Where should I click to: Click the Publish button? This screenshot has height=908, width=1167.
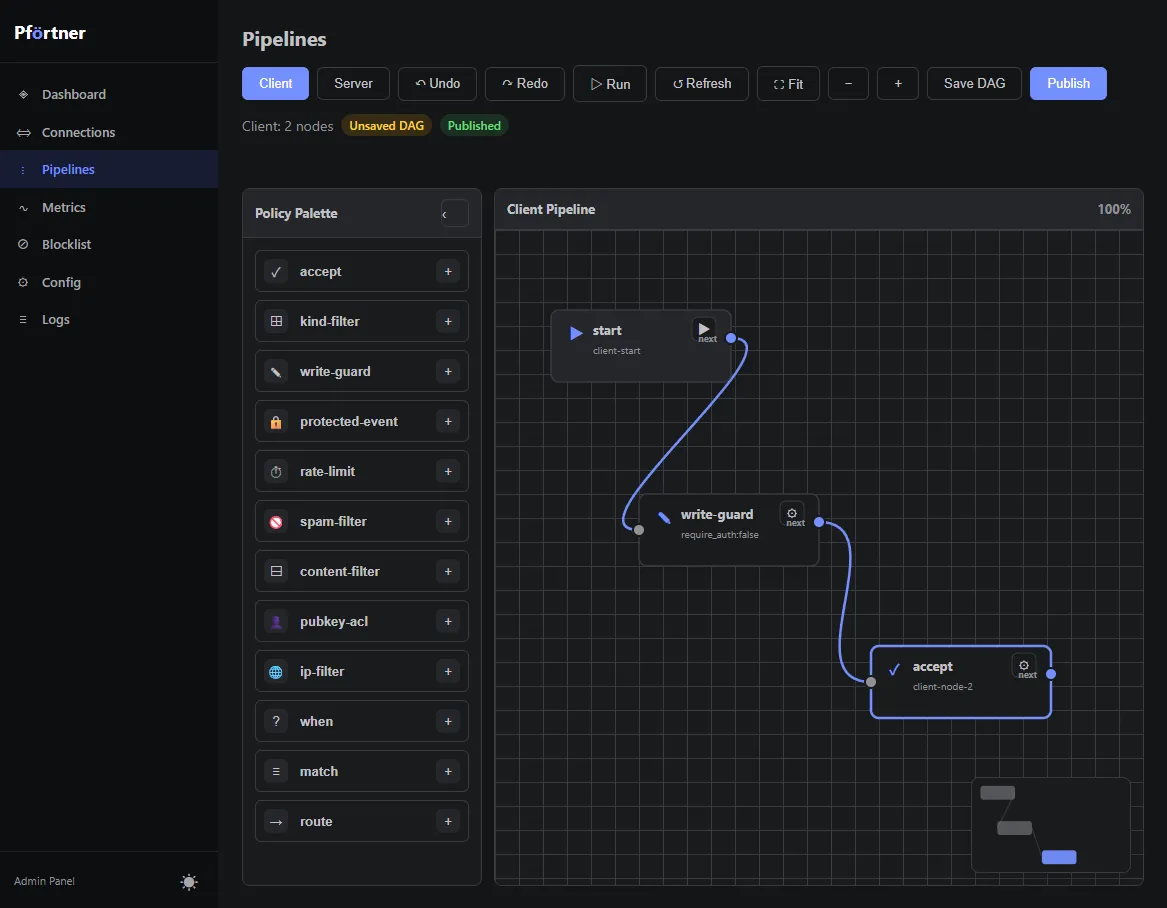tap(1068, 83)
